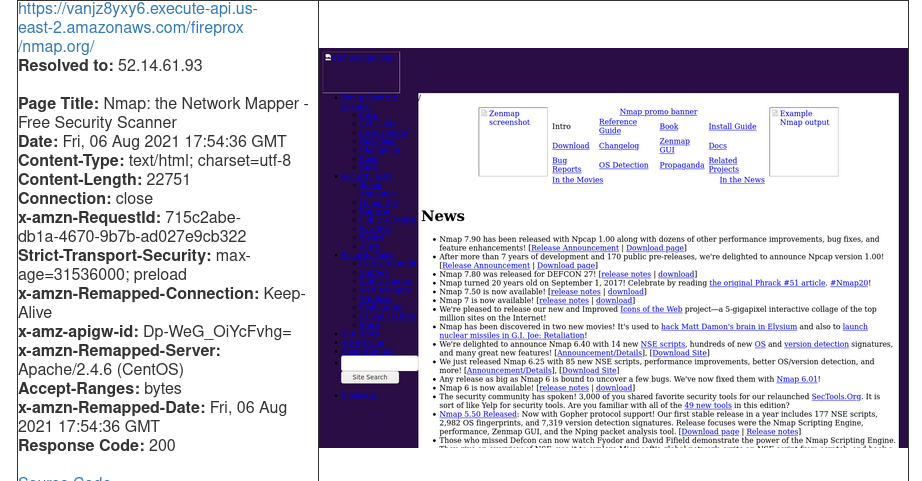Open the SecTools.Org link
Image resolution: width=922 pixels, height=481 pixels.
click(836, 397)
